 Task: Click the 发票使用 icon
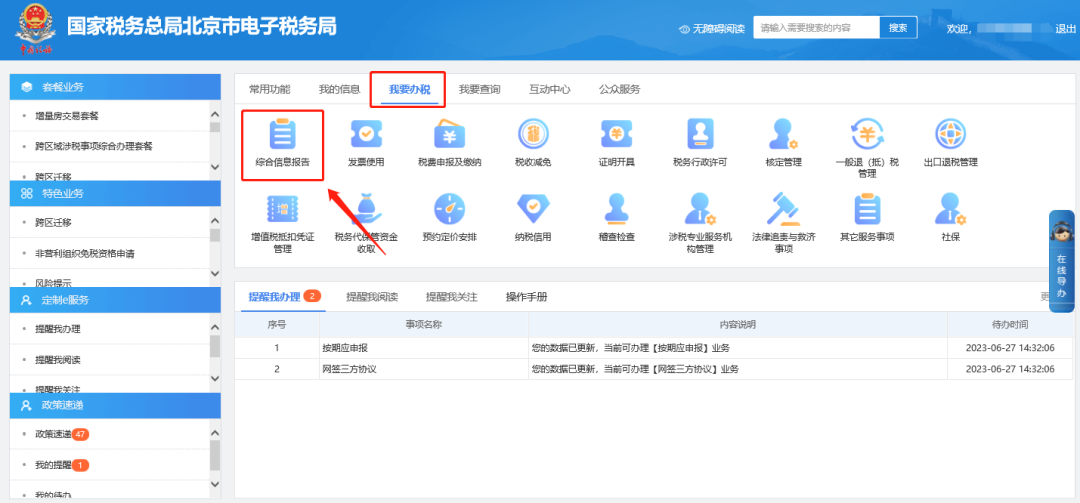[x=366, y=138]
